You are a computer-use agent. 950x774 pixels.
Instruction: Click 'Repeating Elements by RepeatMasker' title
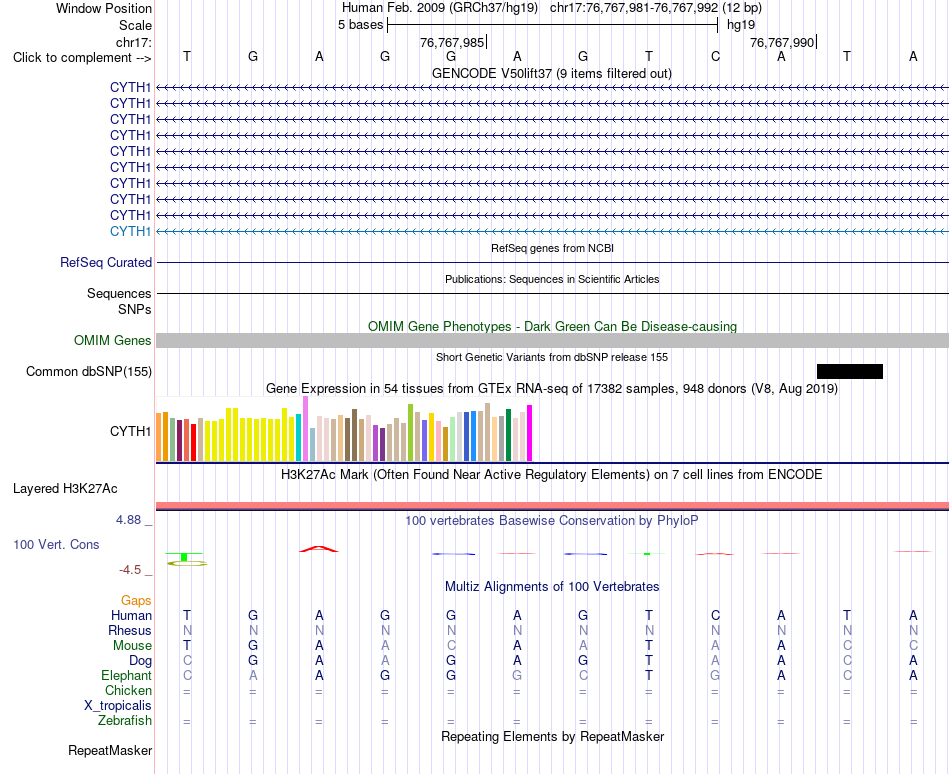click(552, 736)
